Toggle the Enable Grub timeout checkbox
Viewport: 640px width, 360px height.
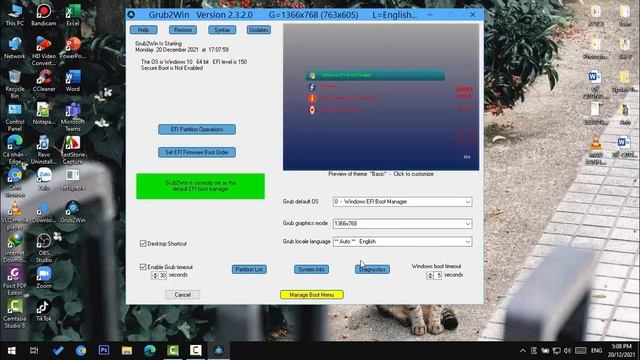click(143, 267)
